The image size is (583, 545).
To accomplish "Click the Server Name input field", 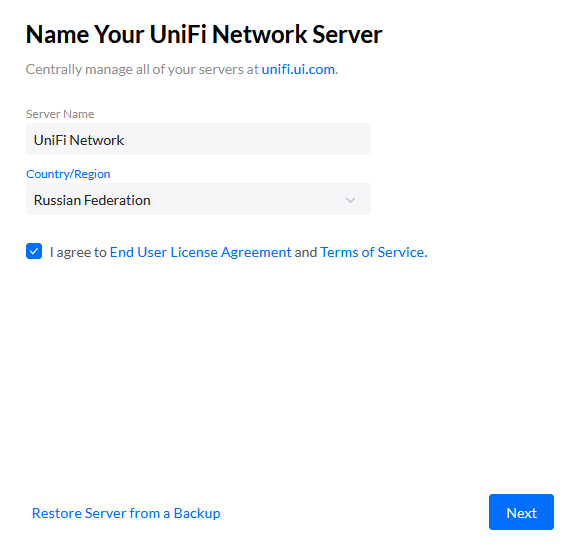I will pos(198,139).
